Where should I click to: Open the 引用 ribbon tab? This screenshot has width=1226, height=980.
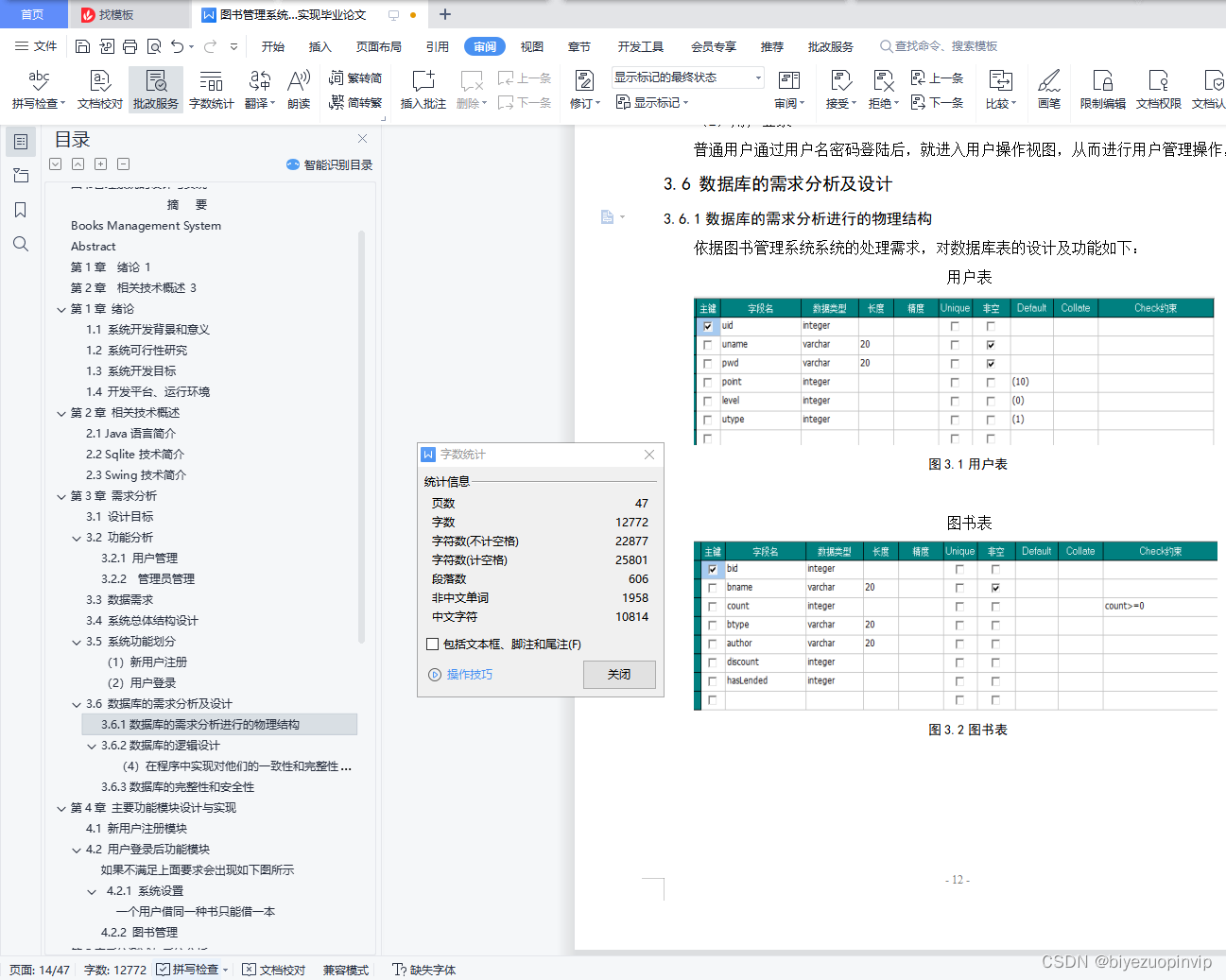437,46
